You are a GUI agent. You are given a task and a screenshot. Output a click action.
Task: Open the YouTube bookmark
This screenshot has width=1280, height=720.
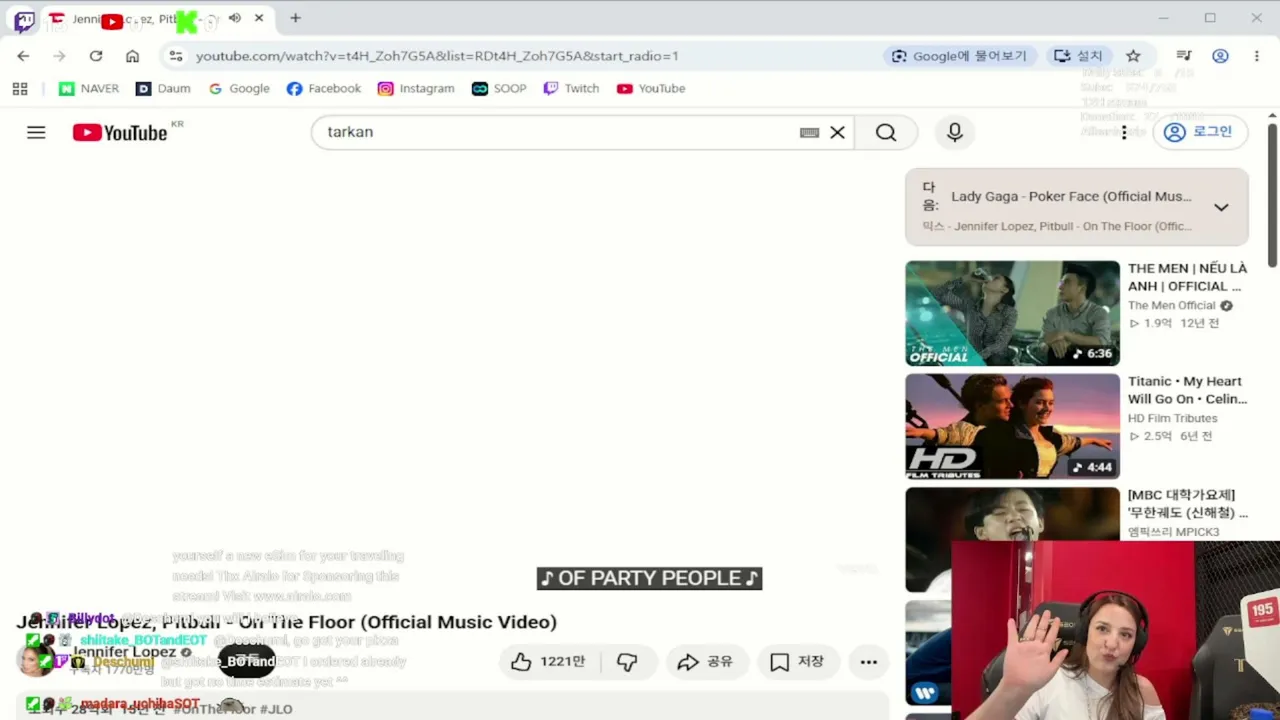tap(651, 89)
